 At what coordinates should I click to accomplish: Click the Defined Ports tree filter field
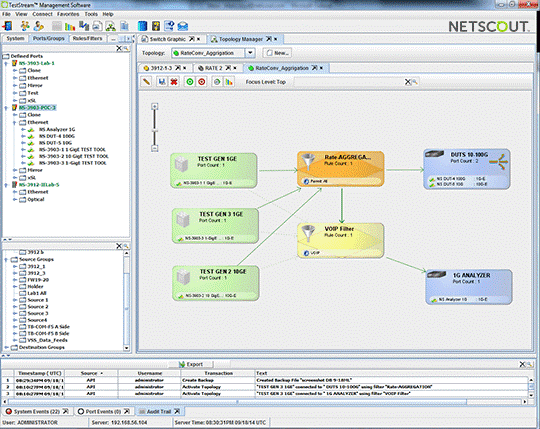click(59, 48)
